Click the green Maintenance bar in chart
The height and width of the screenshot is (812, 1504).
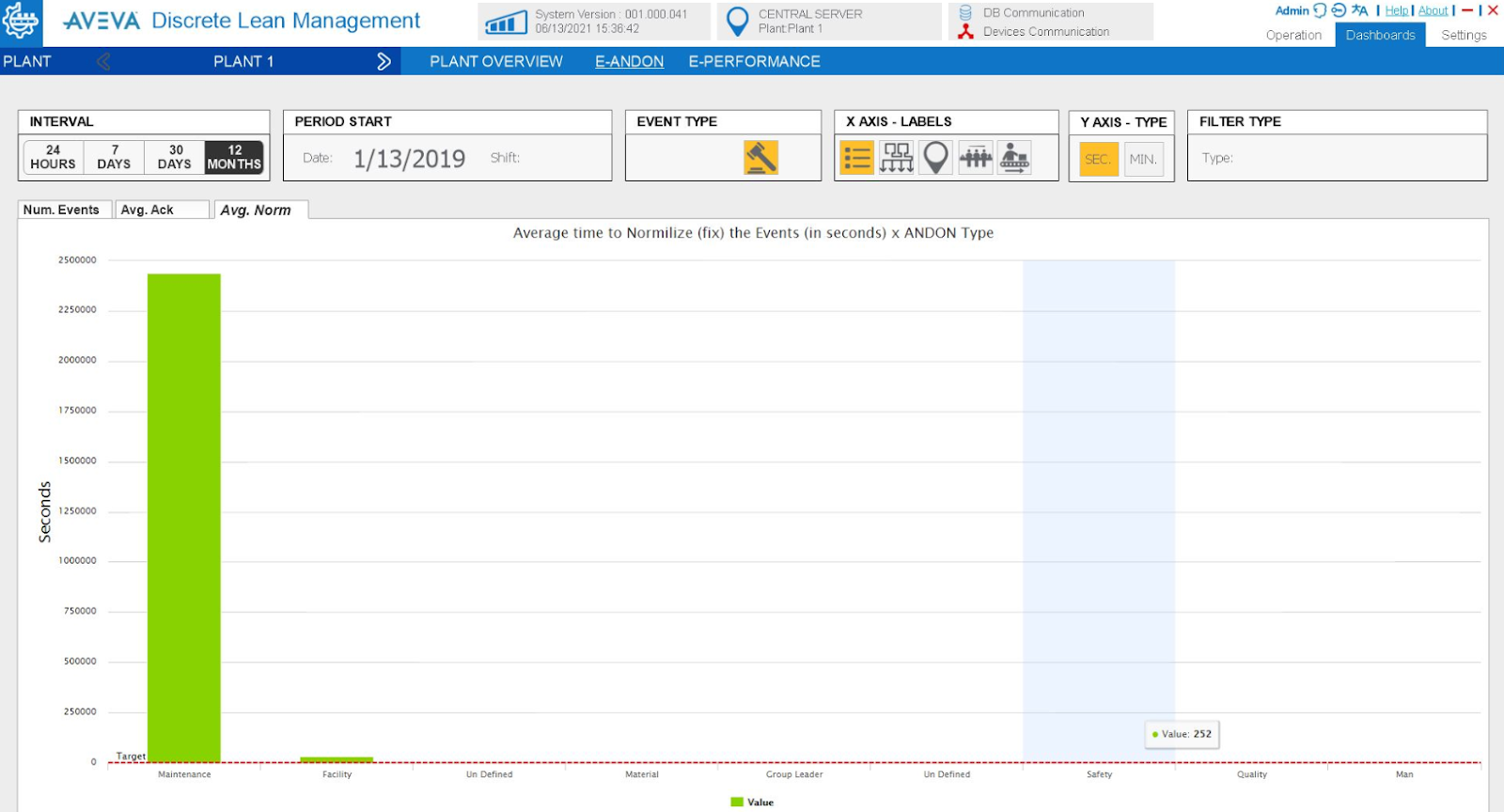184,517
